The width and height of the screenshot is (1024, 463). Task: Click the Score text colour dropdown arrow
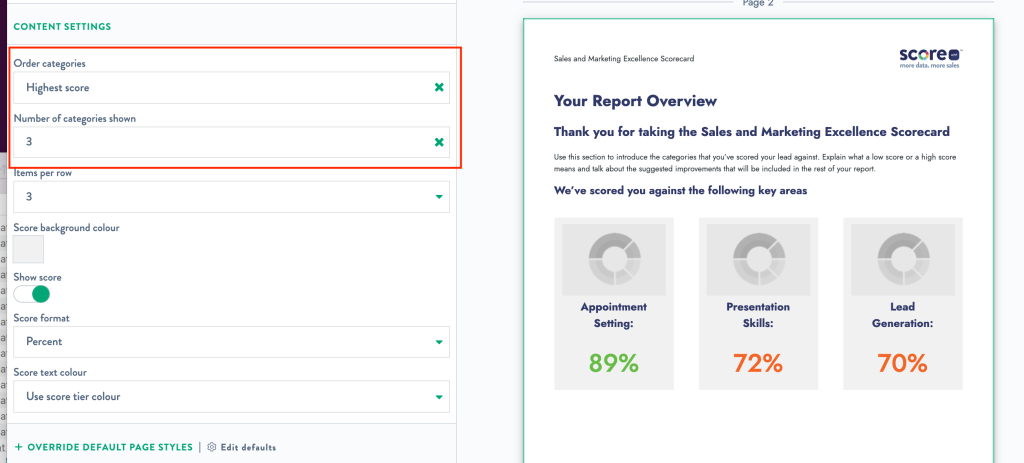(x=439, y=397)
